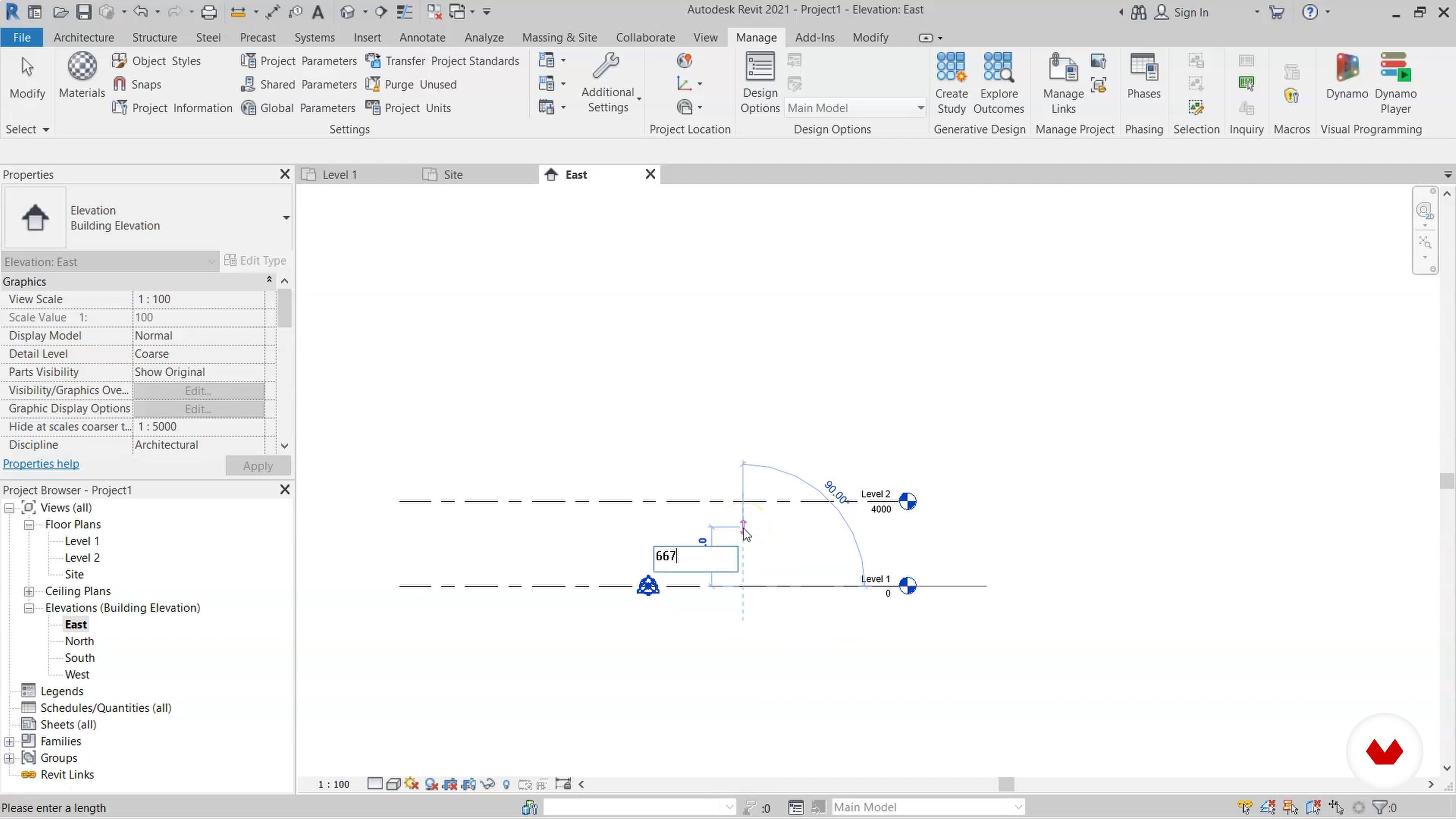This screenshot has width=1456, height=819.
Task: Toggle Select Links in status bar
Action: click(1245, 808)
